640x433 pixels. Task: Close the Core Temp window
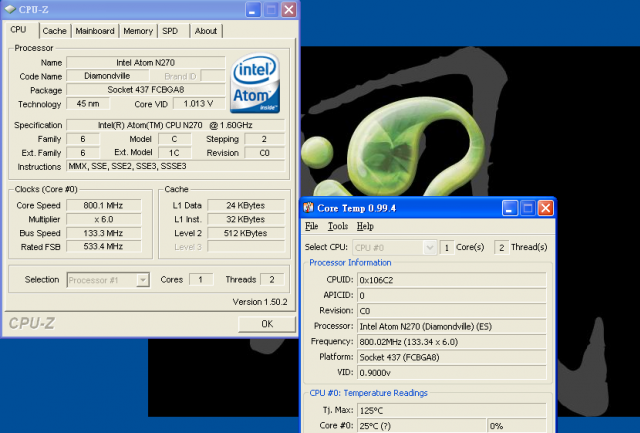(x=546, y=208)
